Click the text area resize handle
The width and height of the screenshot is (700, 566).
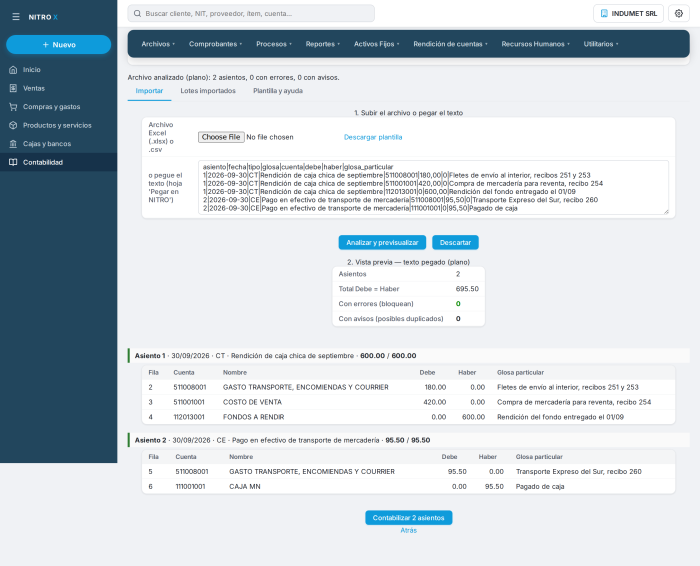coord(666,212)
